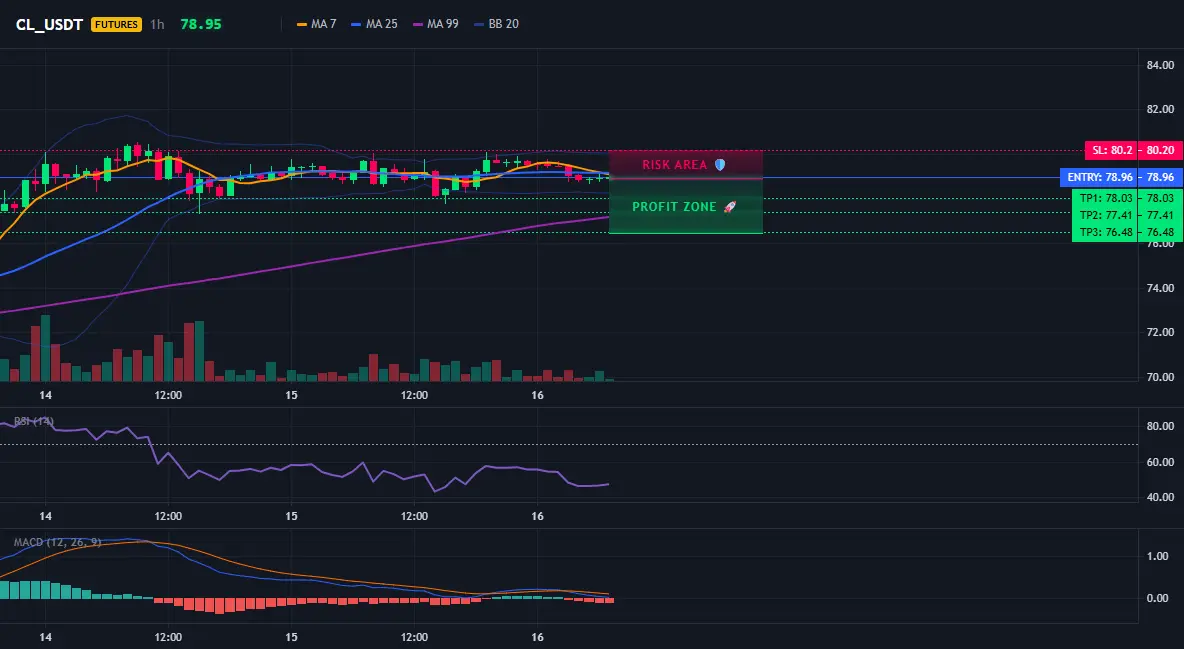This screenshot has height=649, width=1184.
Task: Toggle the MA 99 legend entry
Action: 436,24
